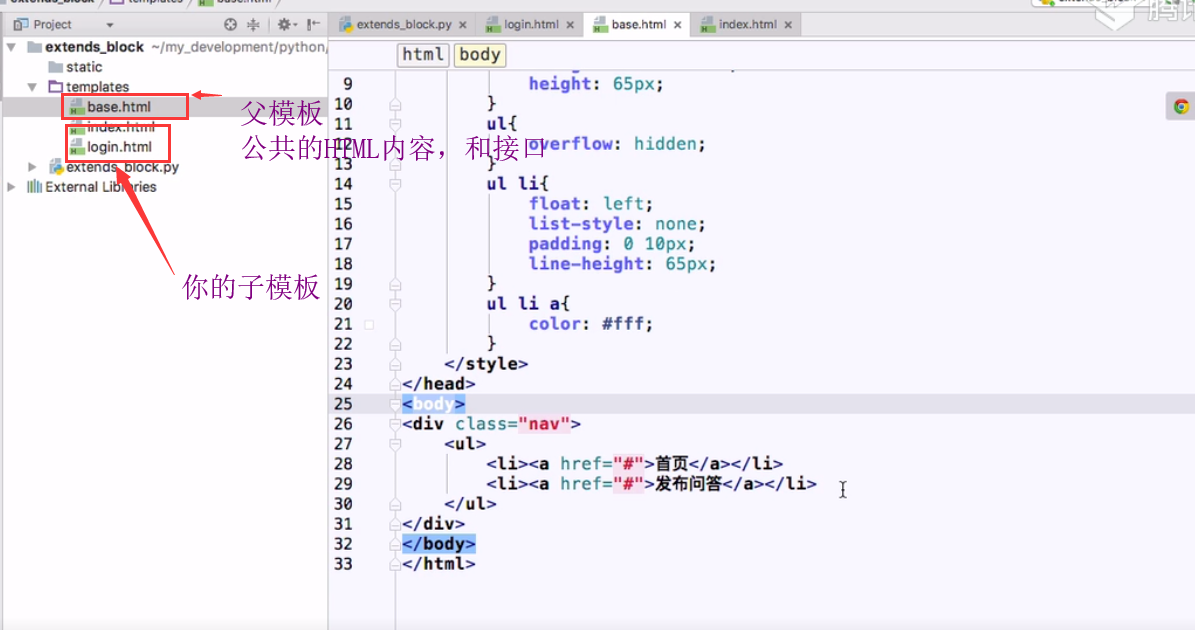Click the 'ul li{' selector text
1195x630 pixels.
(518, 184)
